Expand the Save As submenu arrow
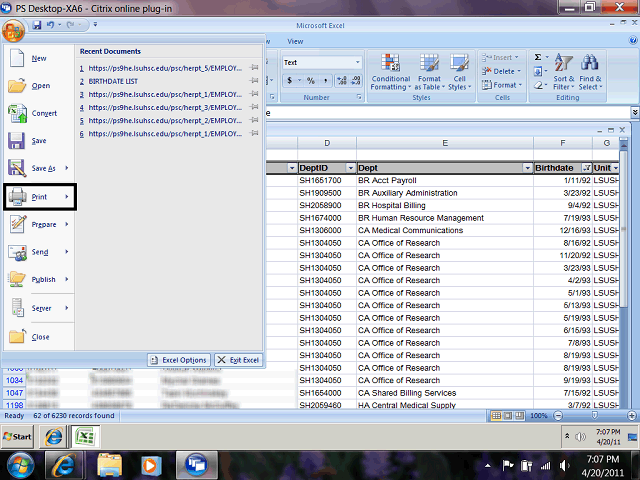This screenshot has width=640, height=480. click(67, 168)
